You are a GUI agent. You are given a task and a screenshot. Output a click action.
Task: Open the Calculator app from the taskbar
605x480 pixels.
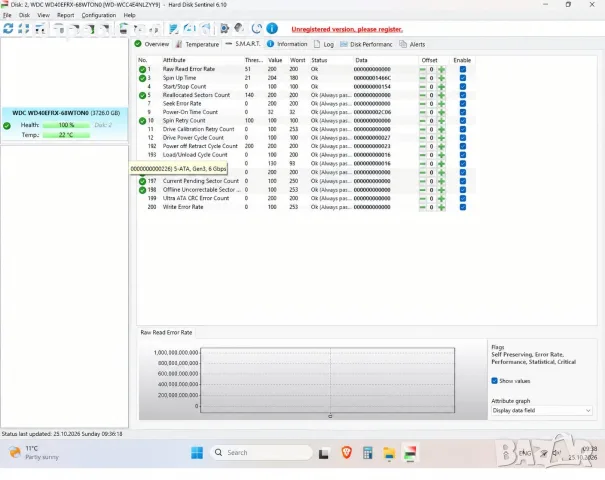367,452
